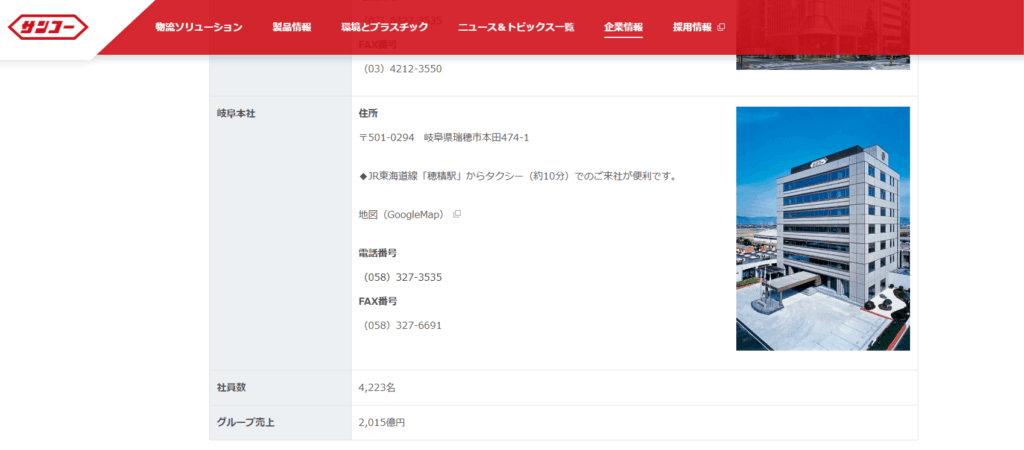Click the グループ売上 row label
This screenshot has height=450, width=1024.
(245, 422)
